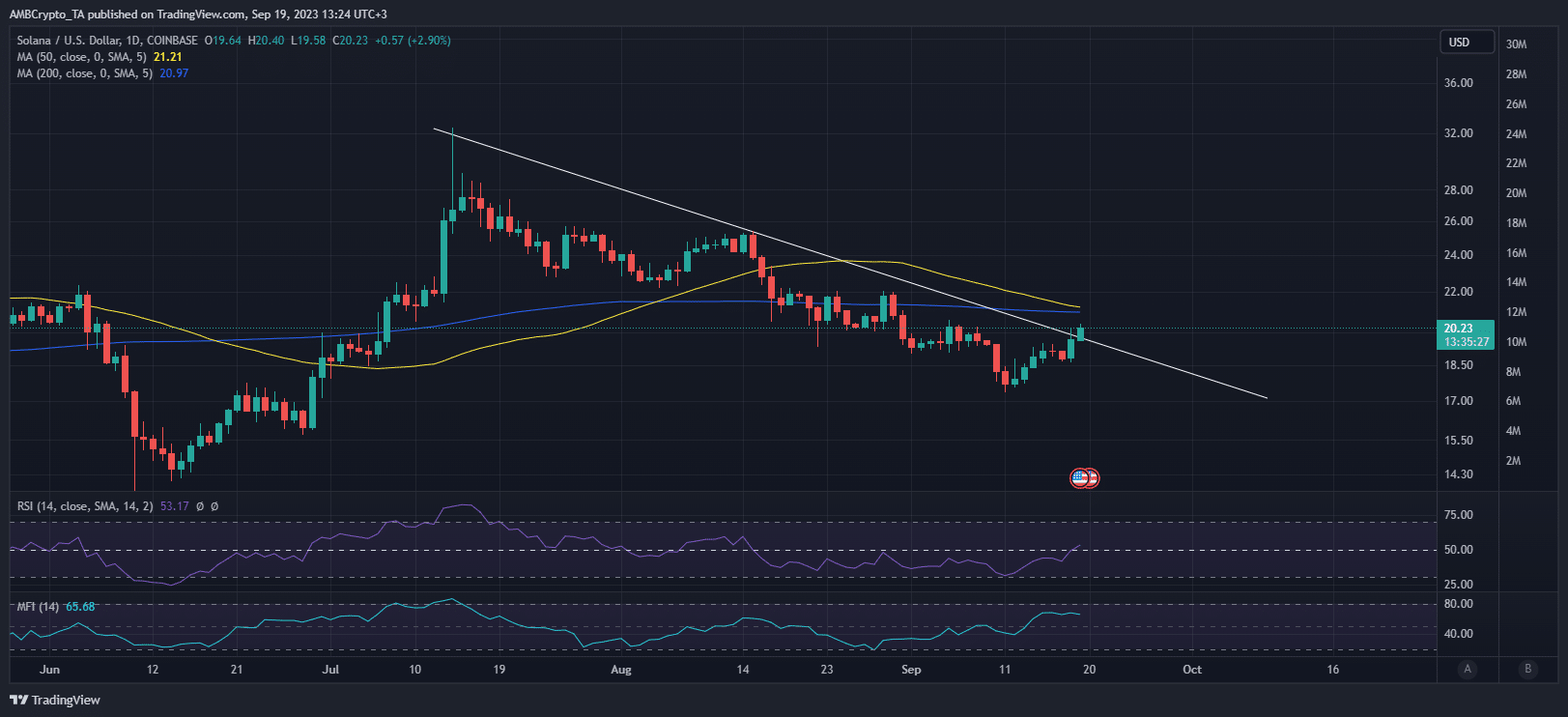Click the MA 50 value 21.21
The height and width of the screenshot is (717, 1568).
(167, 57)
